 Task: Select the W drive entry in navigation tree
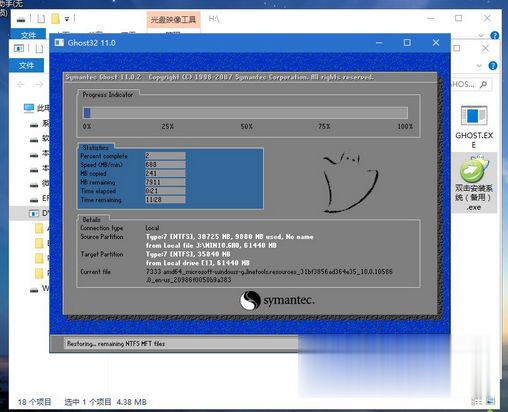pos(39,289)
